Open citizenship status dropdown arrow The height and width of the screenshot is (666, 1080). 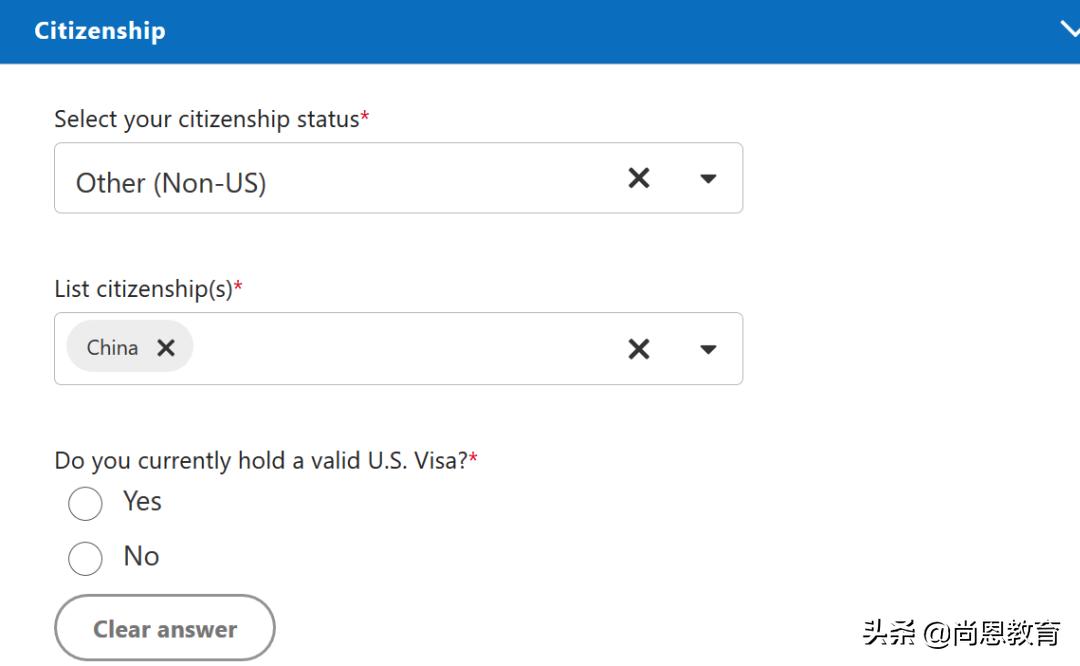[x=708, y=179]
